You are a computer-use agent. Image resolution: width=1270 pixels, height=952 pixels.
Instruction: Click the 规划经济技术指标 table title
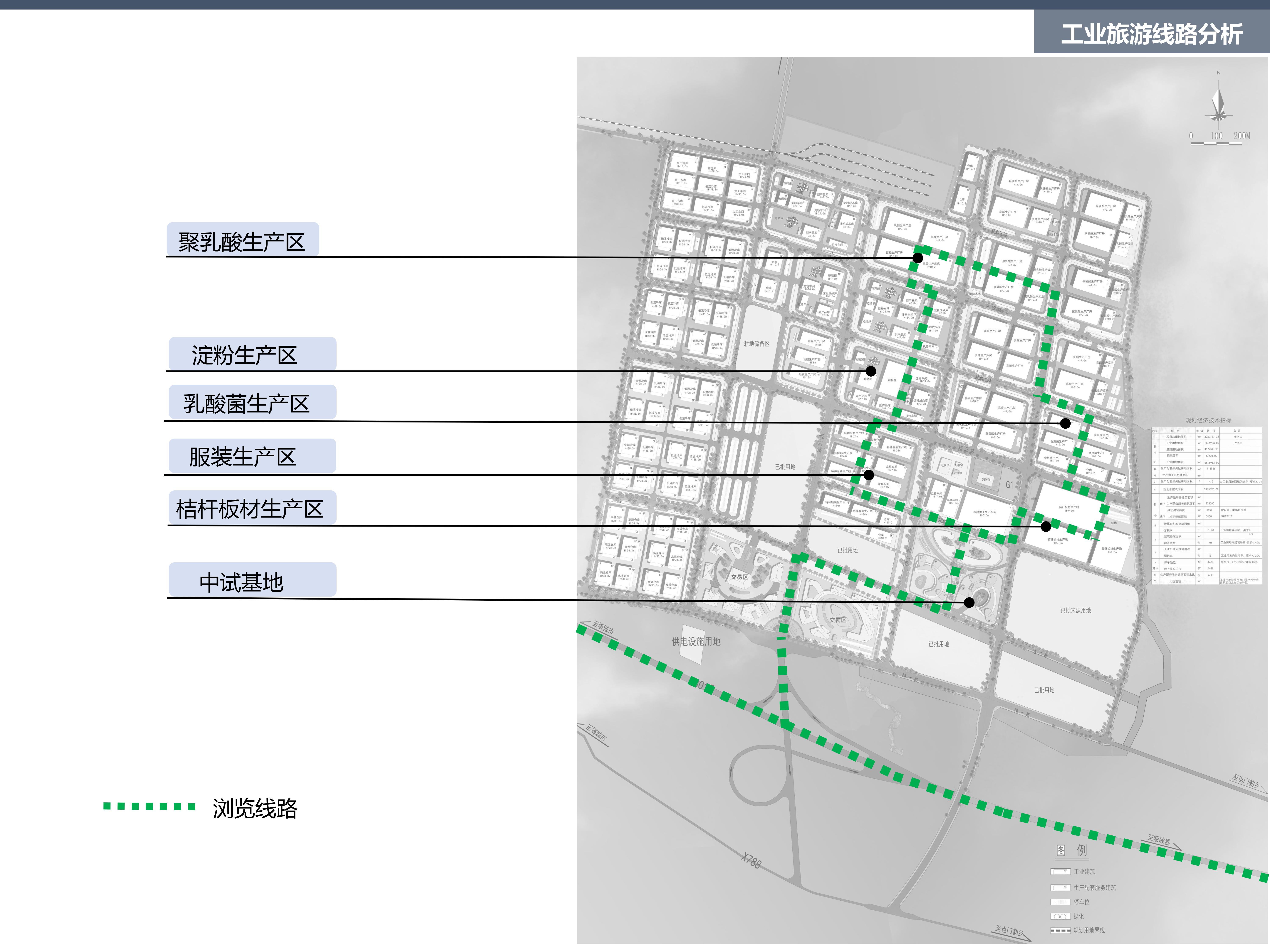pos(1209,421)
